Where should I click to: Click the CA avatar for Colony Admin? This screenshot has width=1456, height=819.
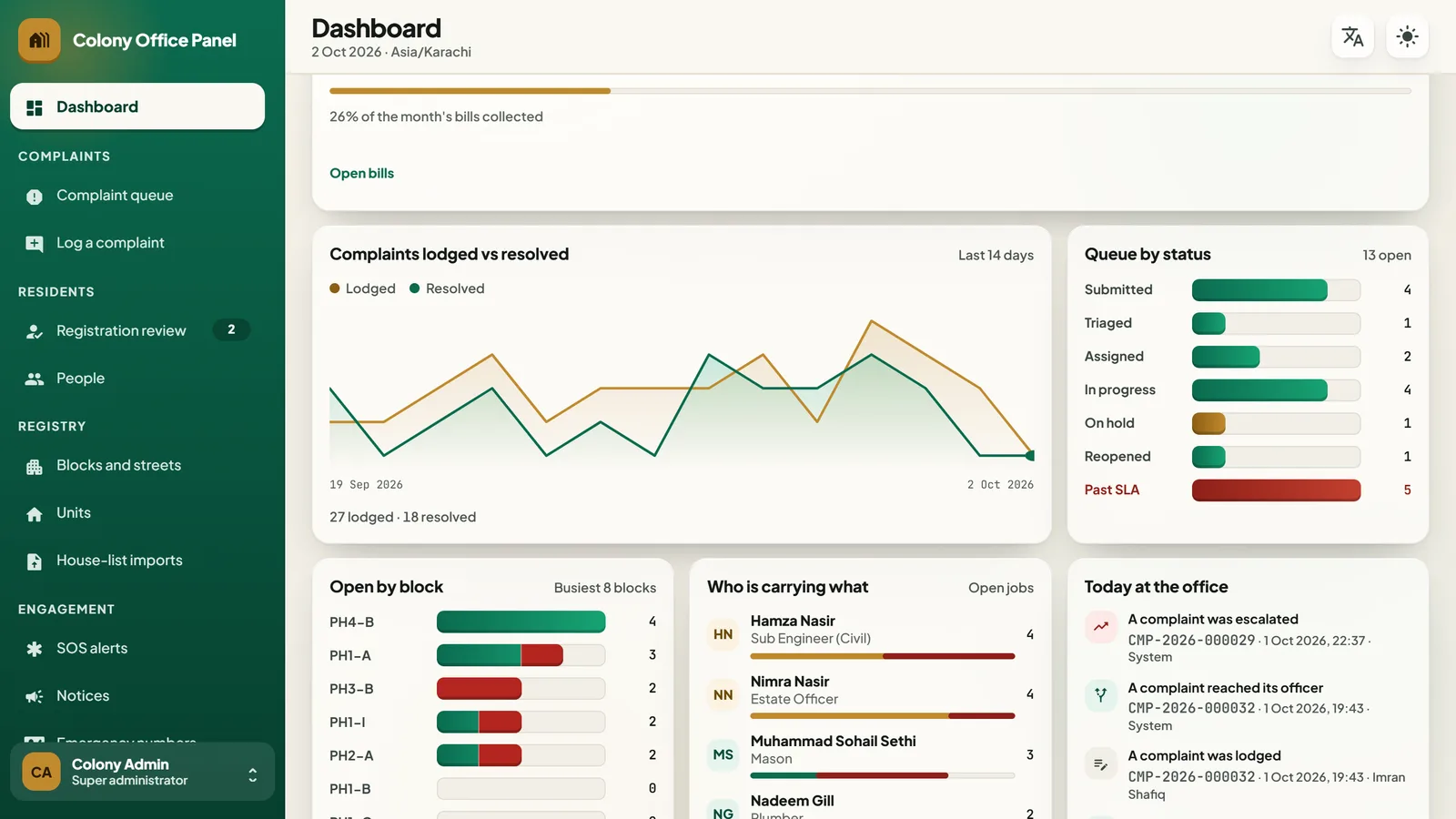point(41,773)
